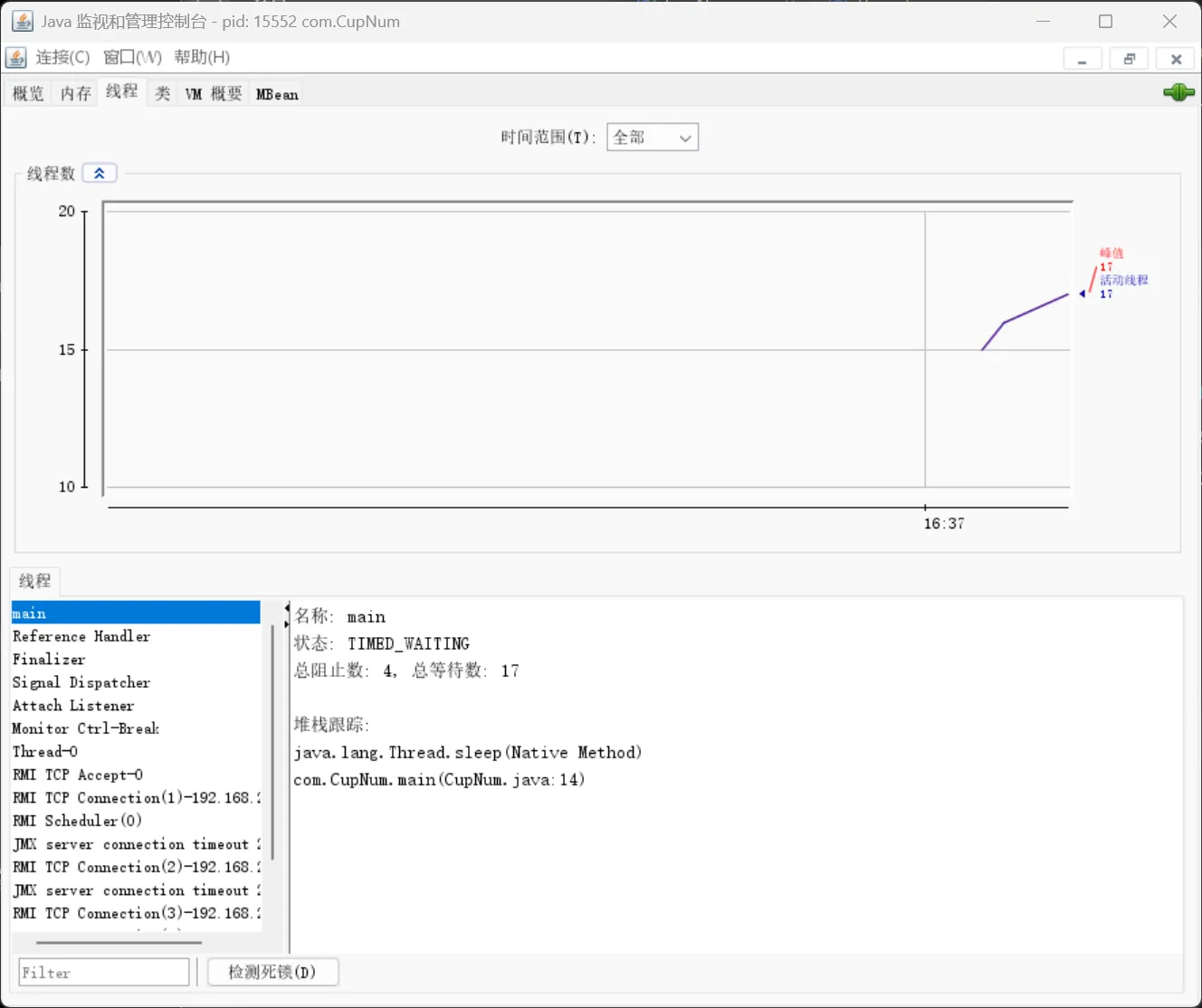1202x1008 pixels.
Task: Minimize the inner connection window
Action: 1082,59
